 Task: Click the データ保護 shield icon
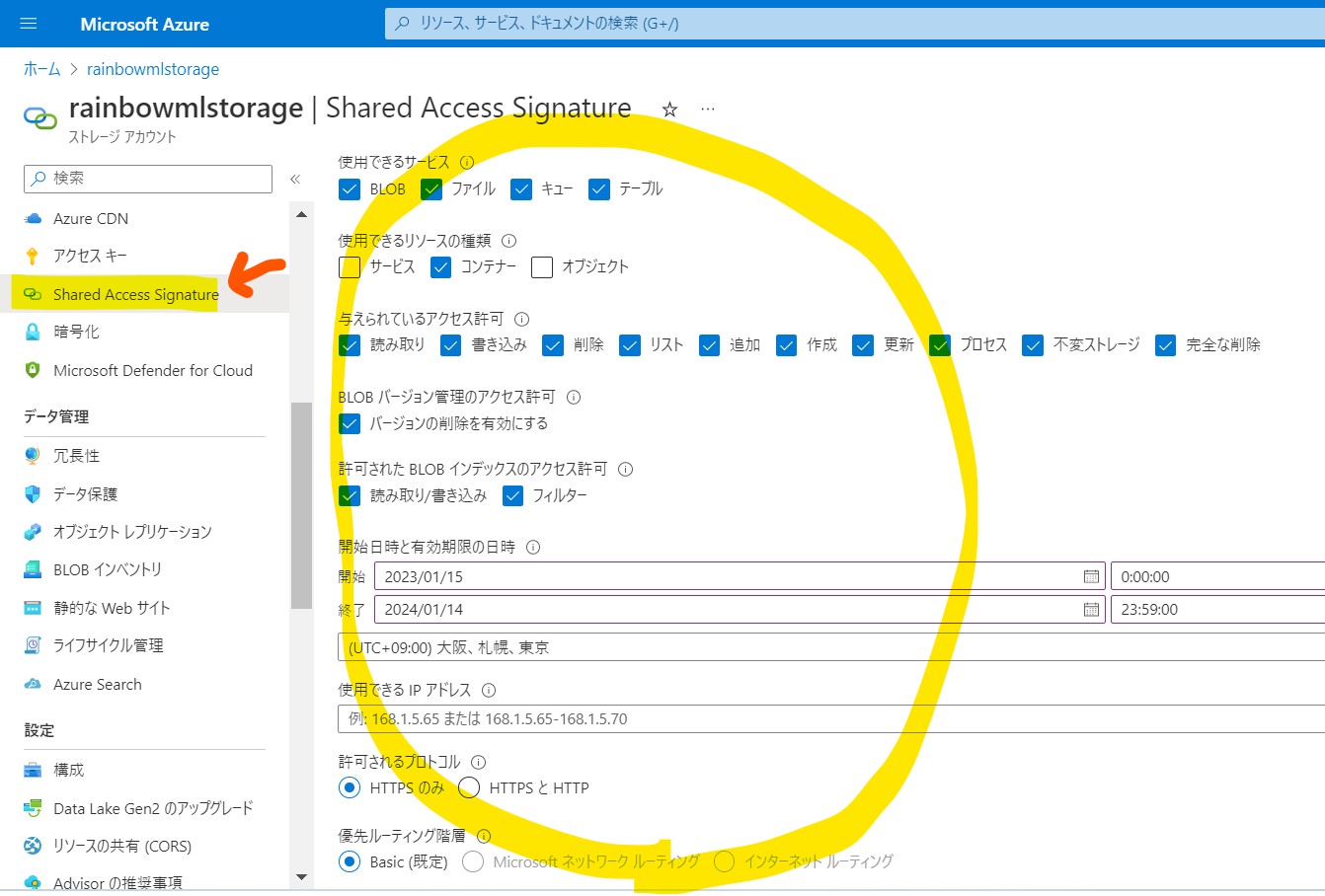click(33, 493)
